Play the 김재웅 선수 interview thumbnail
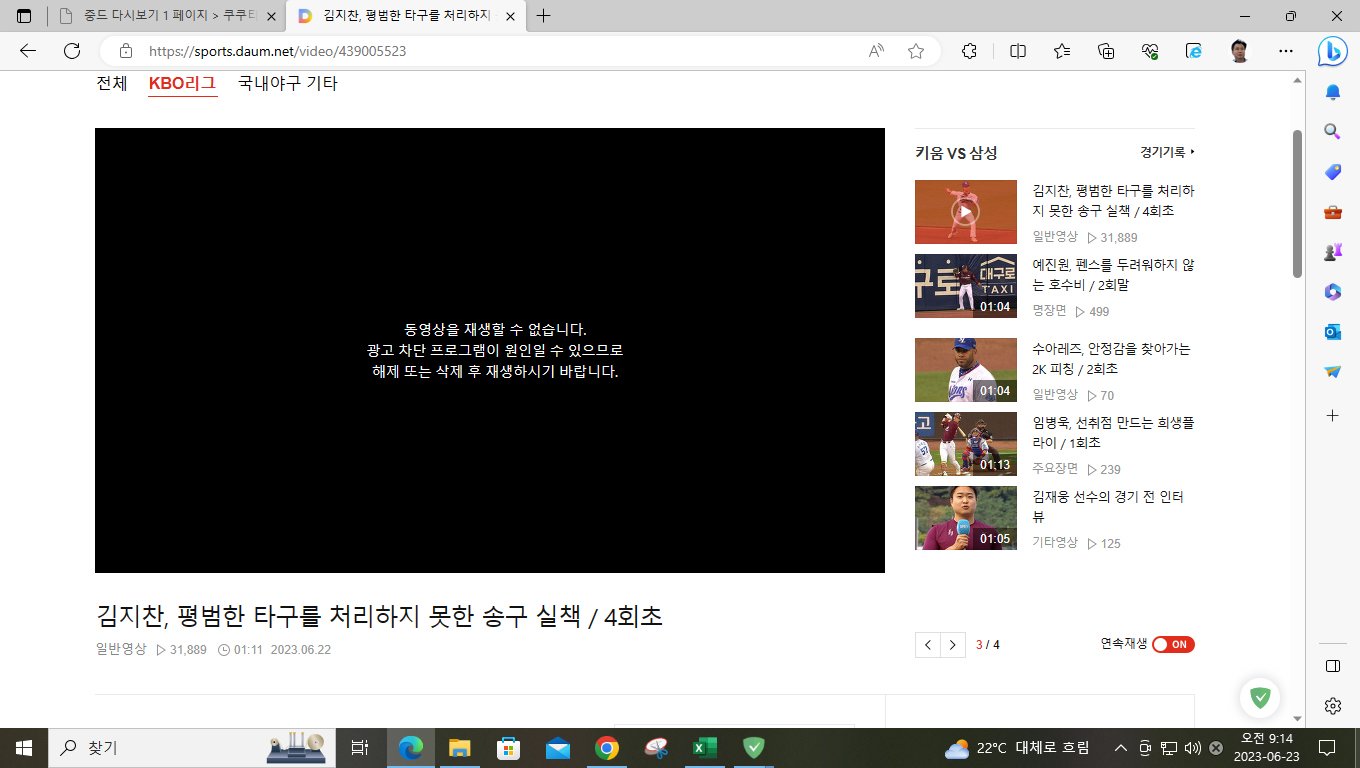 965,518
